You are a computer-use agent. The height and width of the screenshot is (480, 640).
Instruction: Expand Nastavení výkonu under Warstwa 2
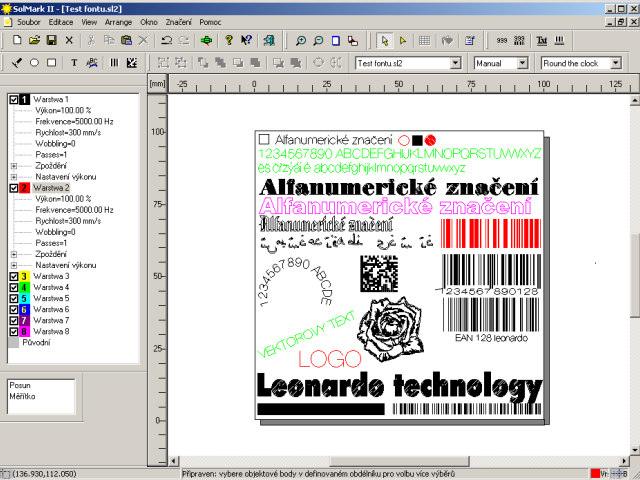pyautogui.click(x=14, y=265)
